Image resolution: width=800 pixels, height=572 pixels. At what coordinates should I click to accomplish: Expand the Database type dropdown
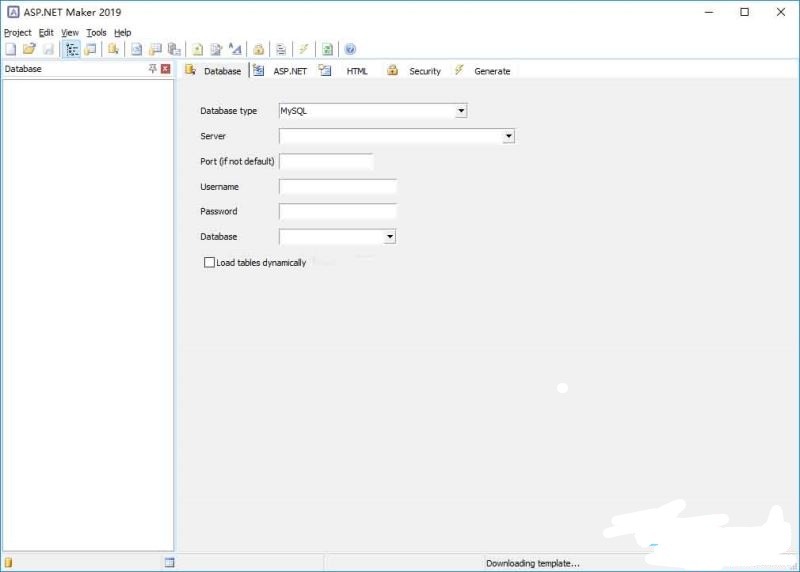click(x=461, y=111)
